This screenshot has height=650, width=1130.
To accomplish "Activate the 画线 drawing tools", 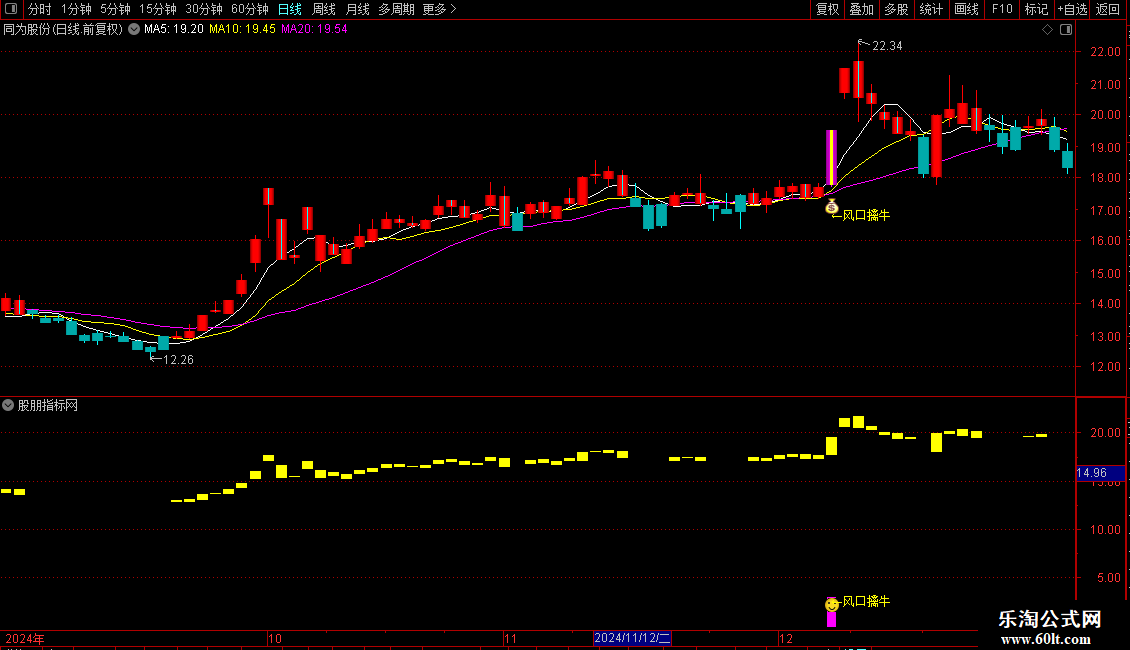I will click(x=966, y=9).
